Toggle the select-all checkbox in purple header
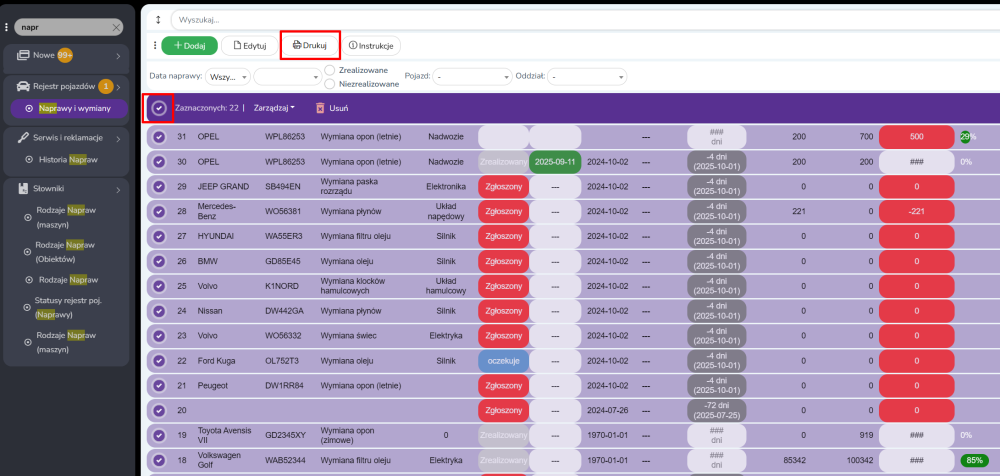Viewport: 1000px width, 476px height. point(159,108)
